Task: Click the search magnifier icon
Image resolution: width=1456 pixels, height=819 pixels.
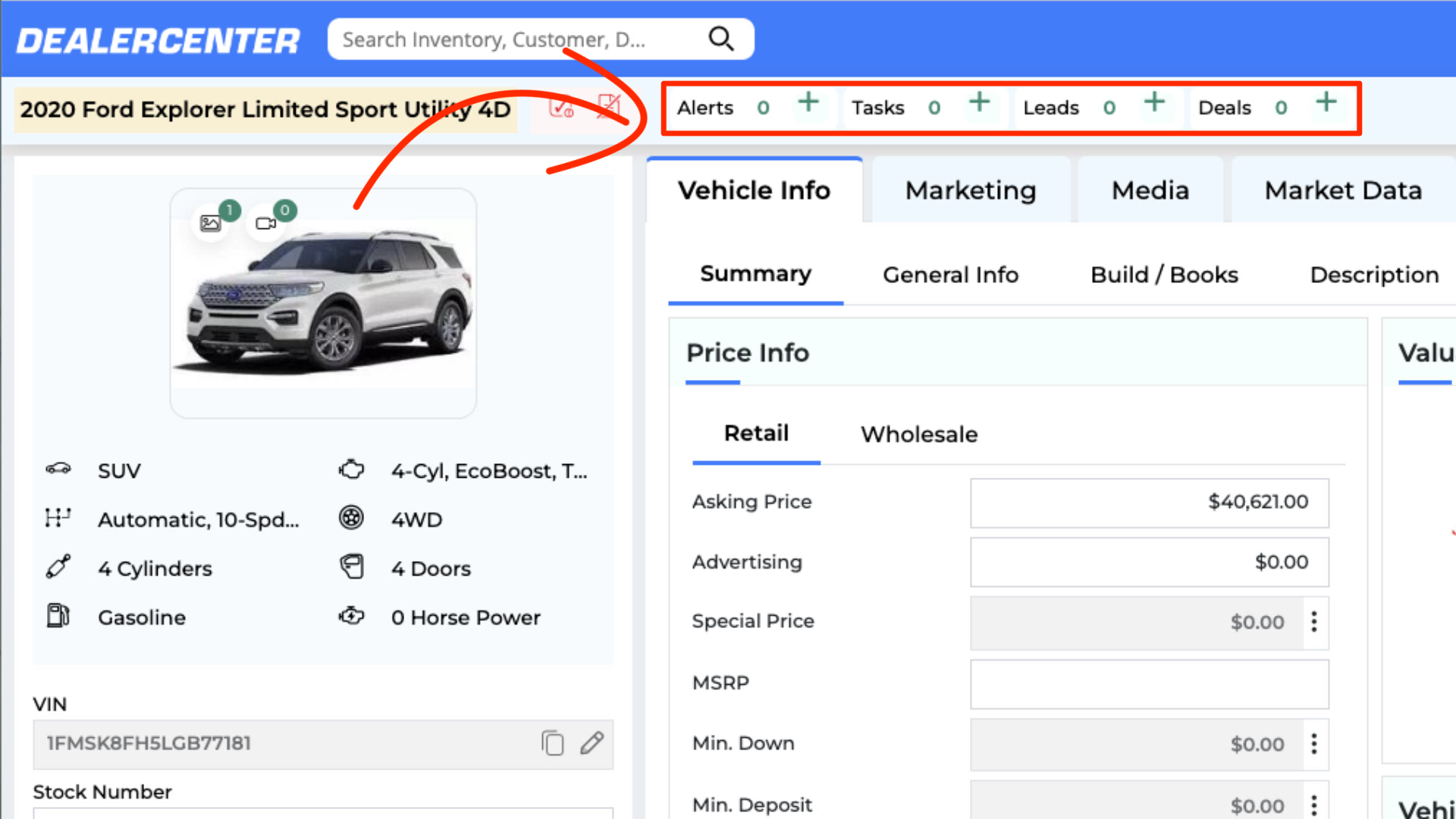Action: (x=720, y=39)
